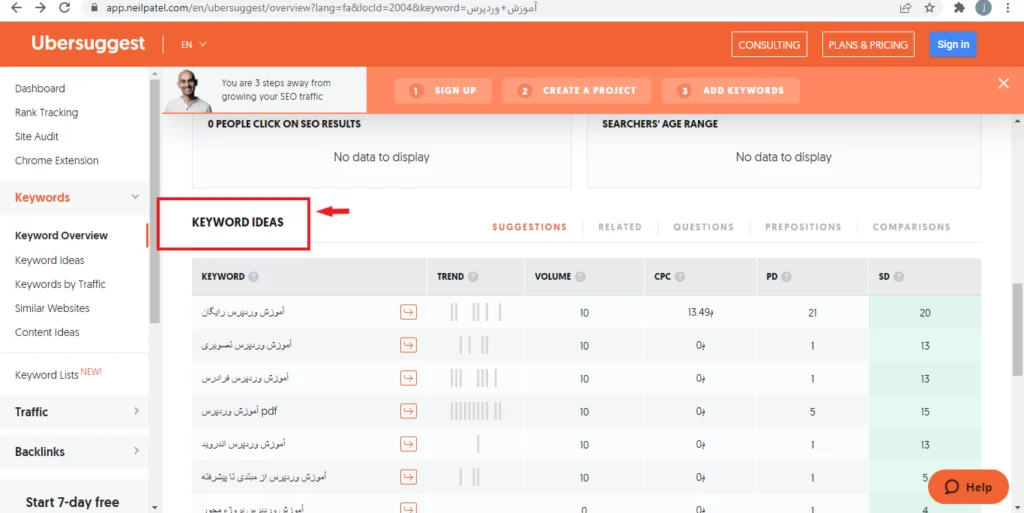Image resolution: width=1024 pixels, height=513 pixels.
Task: Click the arrow icon in the pdf keyword row
Action: pyautogui.click(x=408, y=411)
